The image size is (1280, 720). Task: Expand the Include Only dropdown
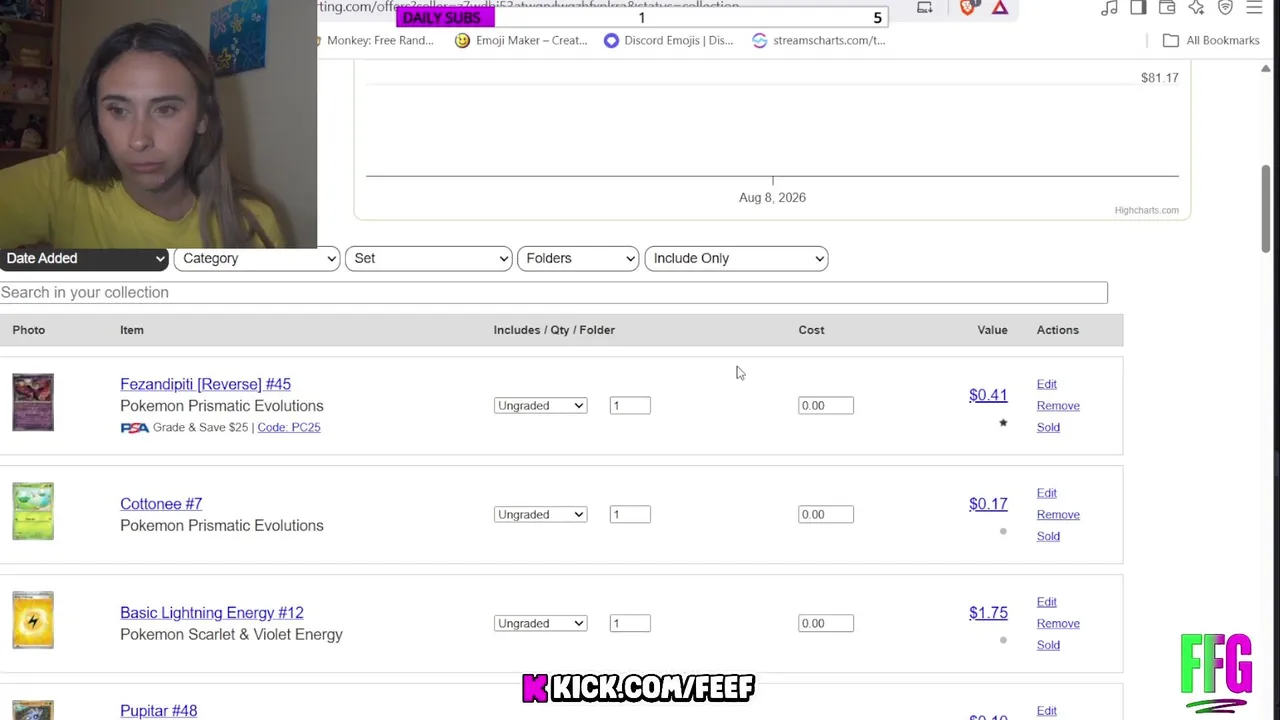click(x=737, y=258)
